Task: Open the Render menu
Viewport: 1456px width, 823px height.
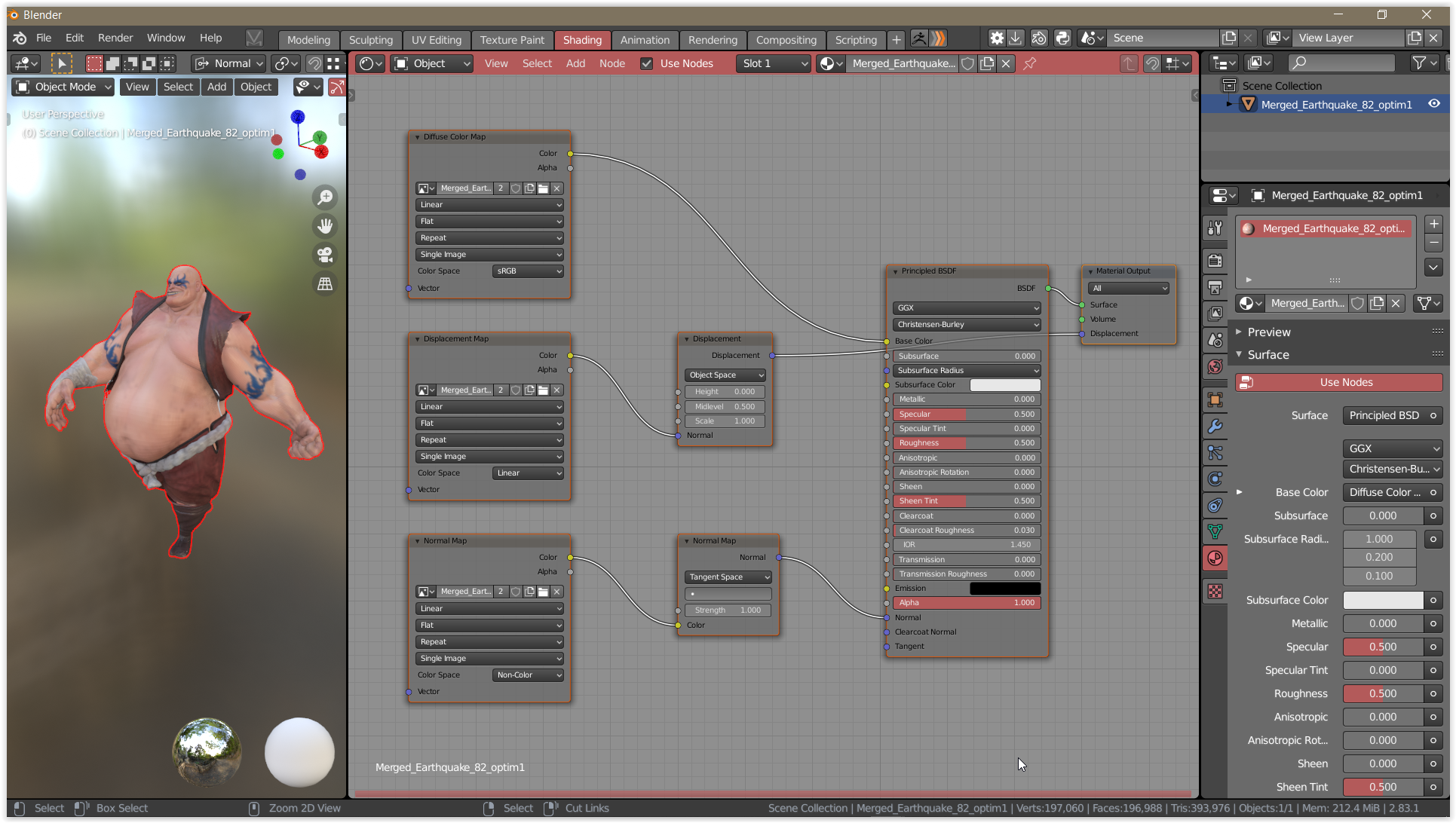Action: click(x=115, y=38)
